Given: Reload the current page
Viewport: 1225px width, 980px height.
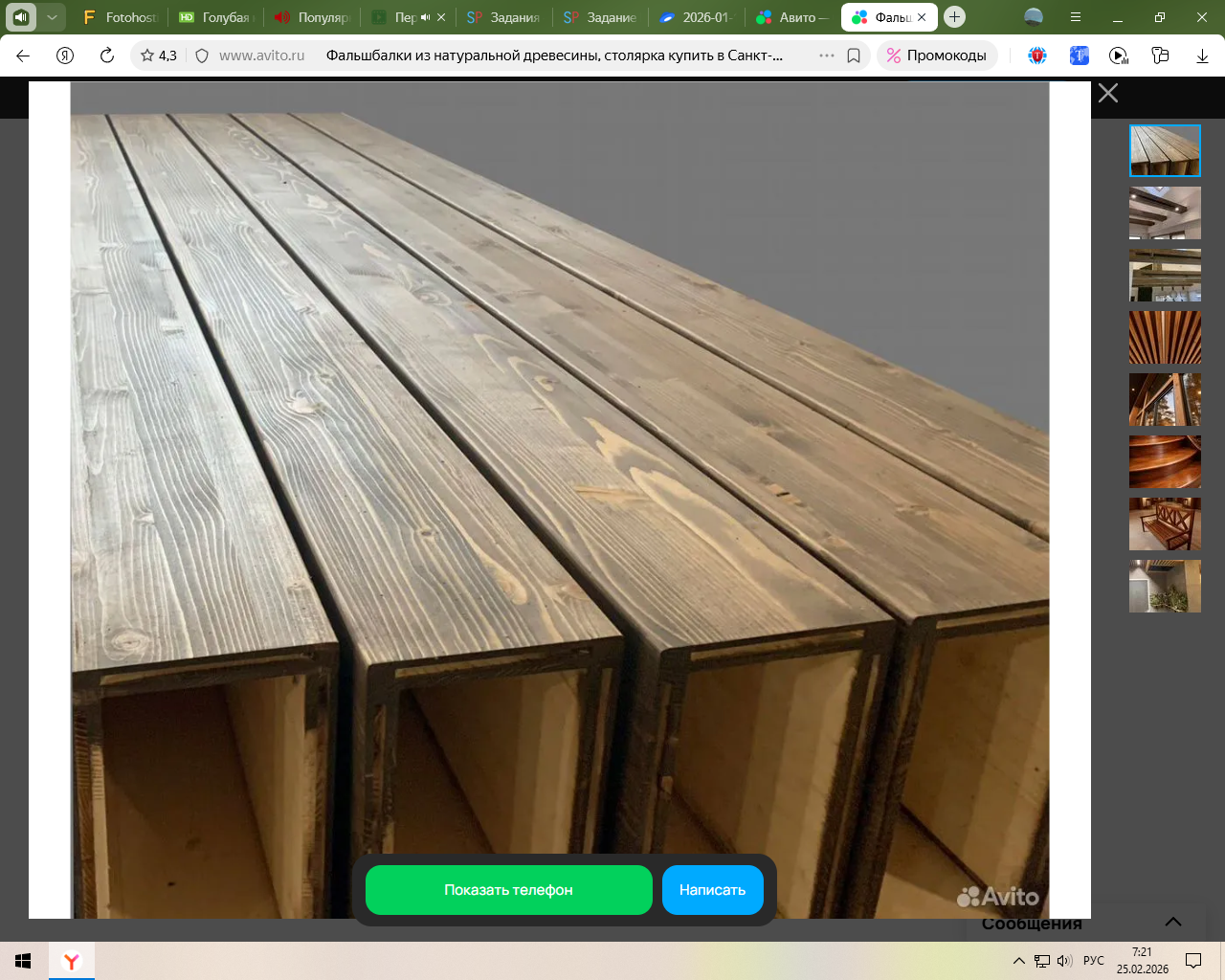Looking at the screenshot, I should (x=107, y=56).
